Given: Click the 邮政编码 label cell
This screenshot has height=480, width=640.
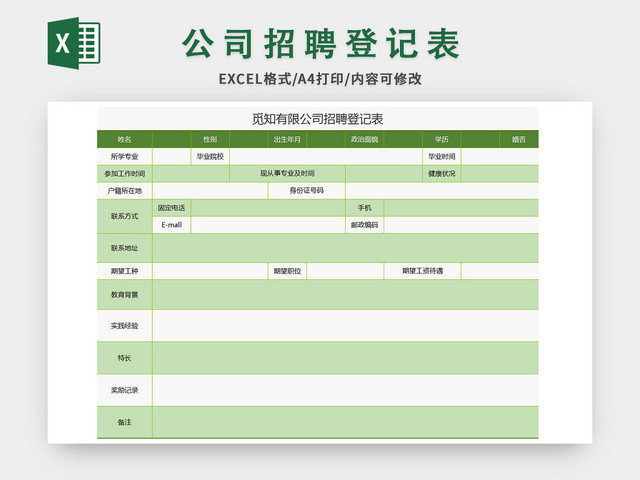Looking at the screenshot, I should [x=364, y=225].
